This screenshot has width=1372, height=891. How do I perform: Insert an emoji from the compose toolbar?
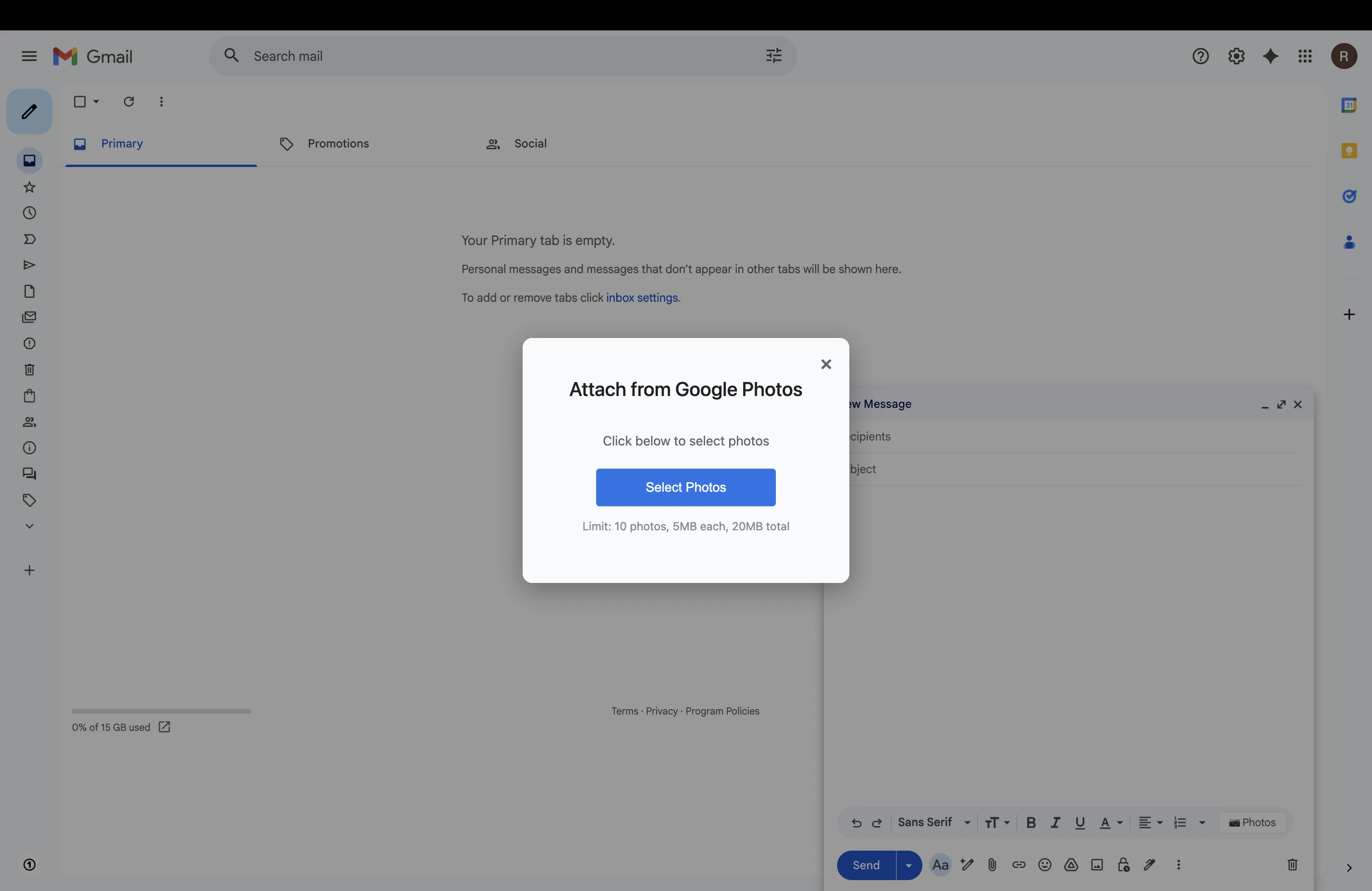click(1044, 865)
